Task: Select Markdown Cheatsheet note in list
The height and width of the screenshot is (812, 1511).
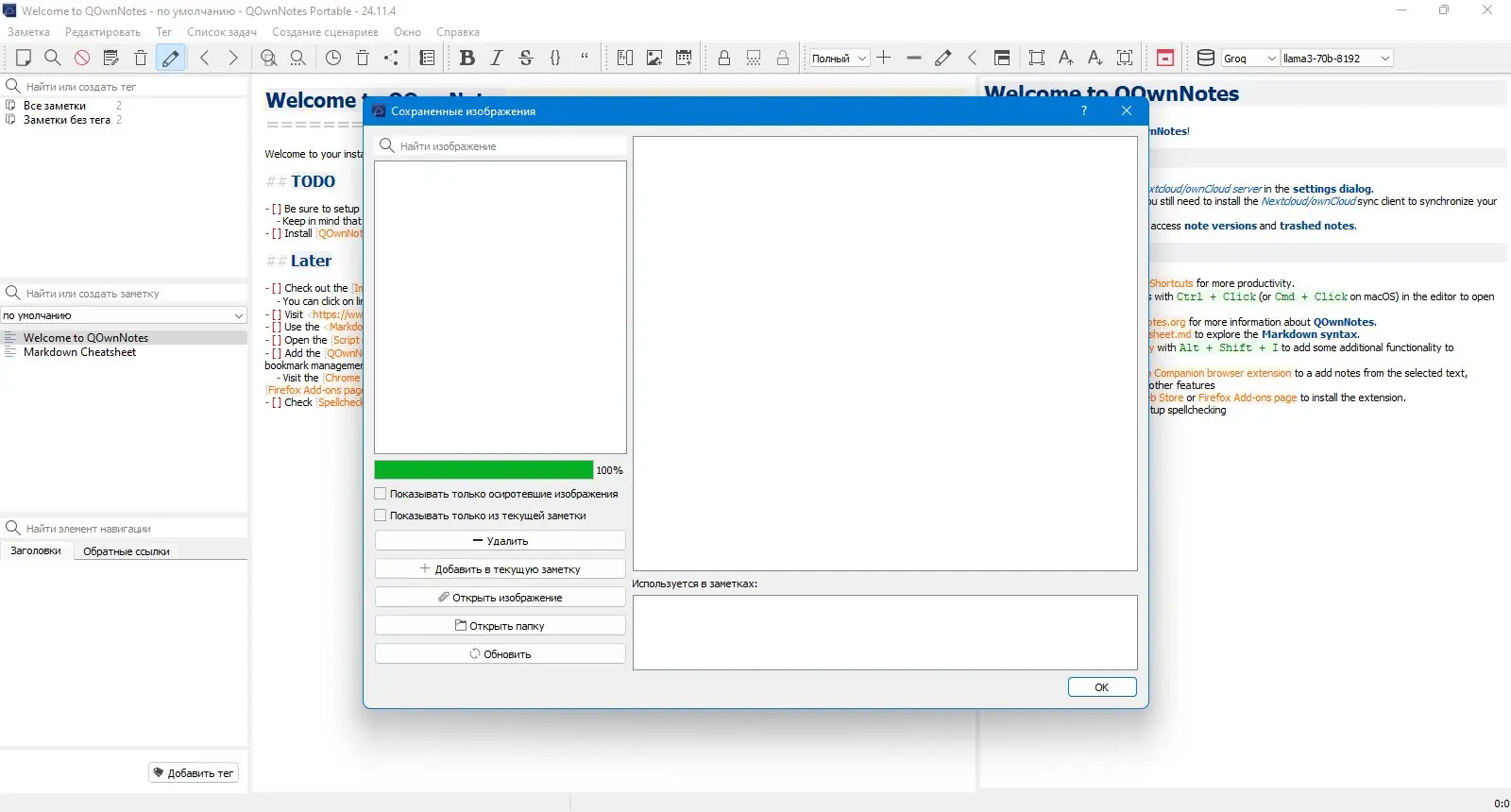Action: pyautogui.click(x=124, y=352)
